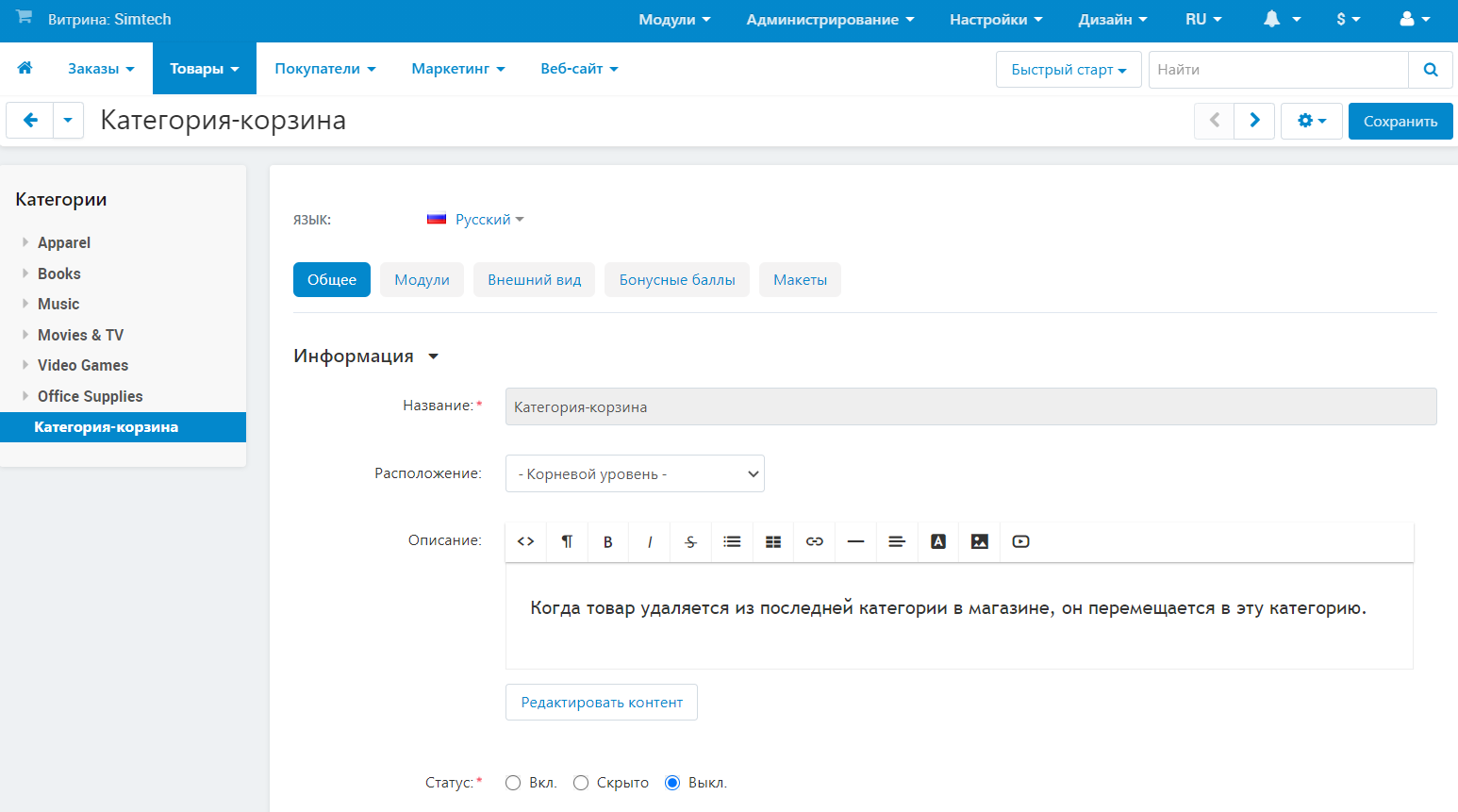Click the bold formatting icon in editor
The height and width of the screenshot is (812, 1458).
click(608, 541)
